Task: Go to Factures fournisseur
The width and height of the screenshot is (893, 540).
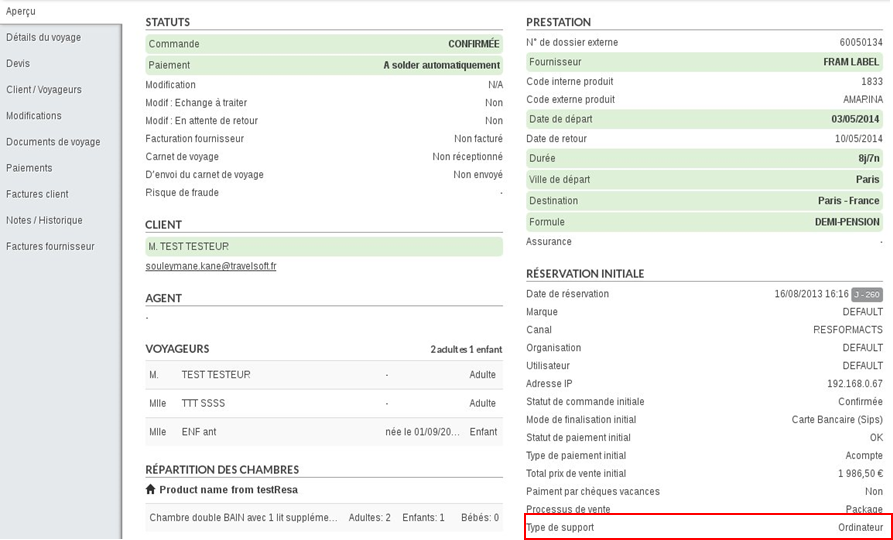Action: point(50,246)
